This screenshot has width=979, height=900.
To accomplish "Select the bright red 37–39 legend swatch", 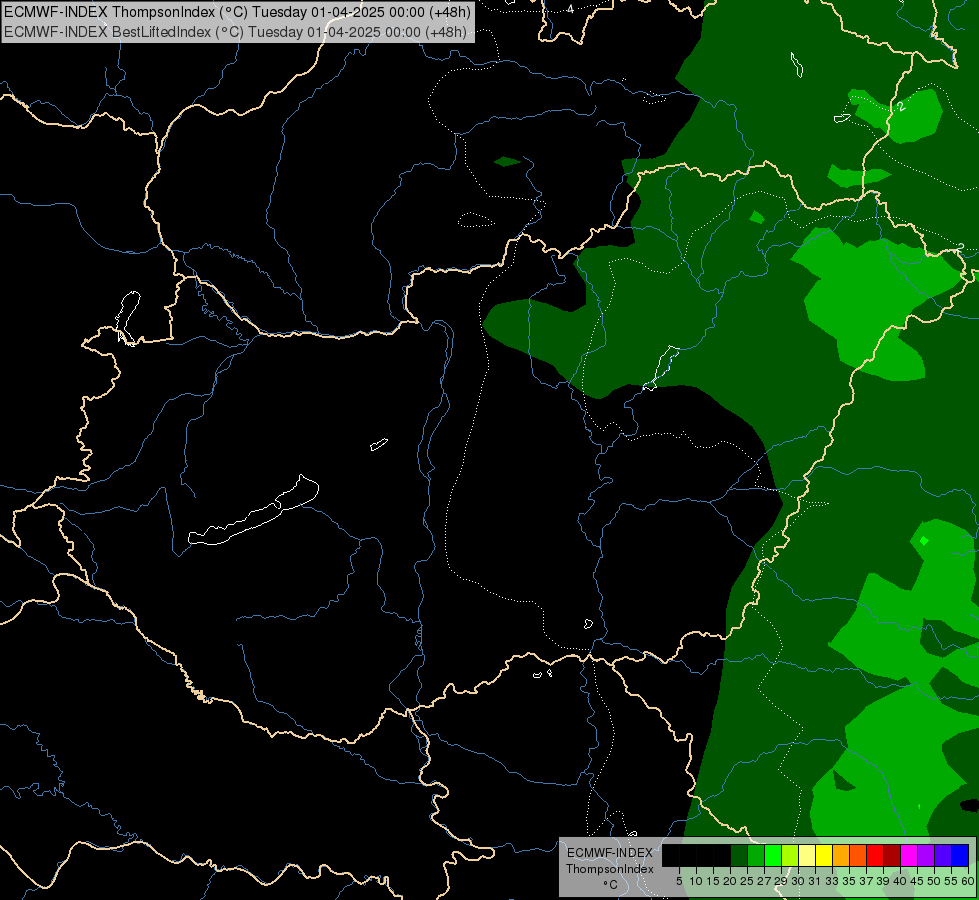I will pos(875,855).
